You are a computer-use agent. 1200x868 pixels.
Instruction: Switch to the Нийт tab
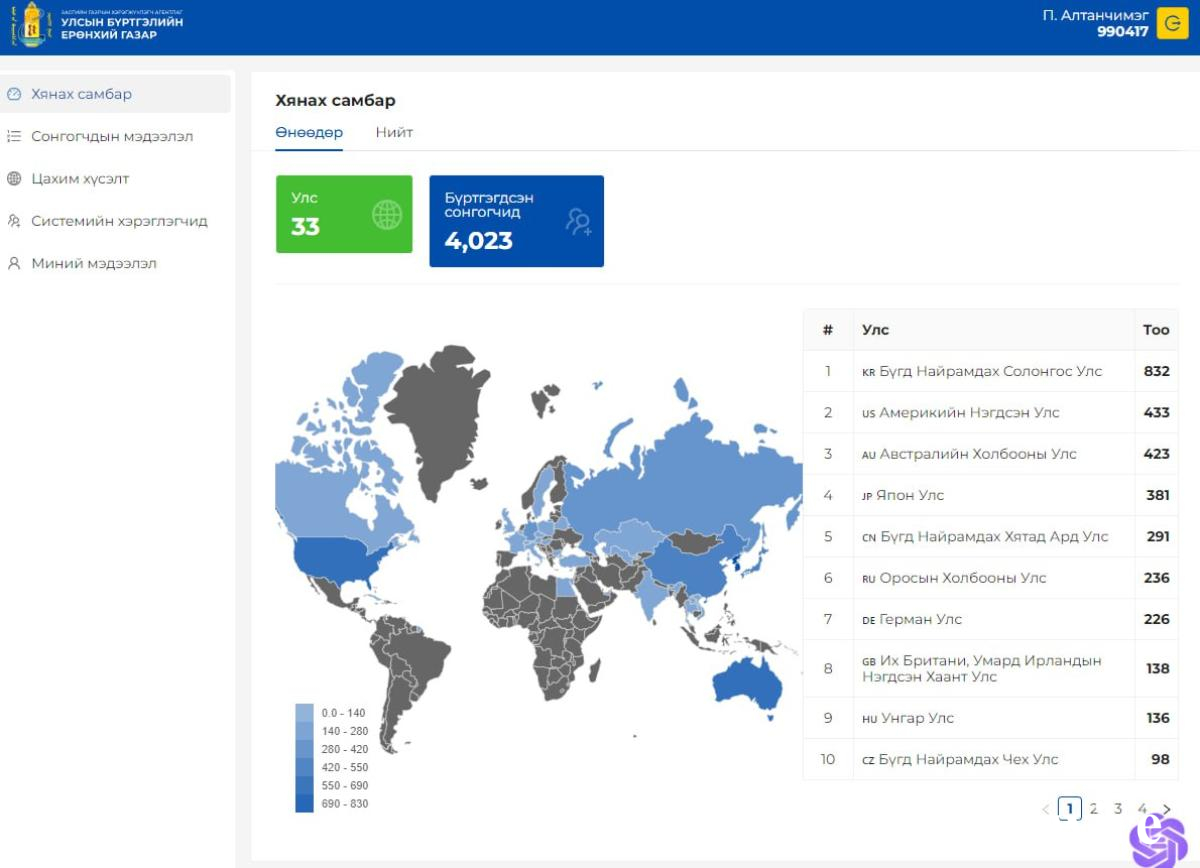coord(394,132)
